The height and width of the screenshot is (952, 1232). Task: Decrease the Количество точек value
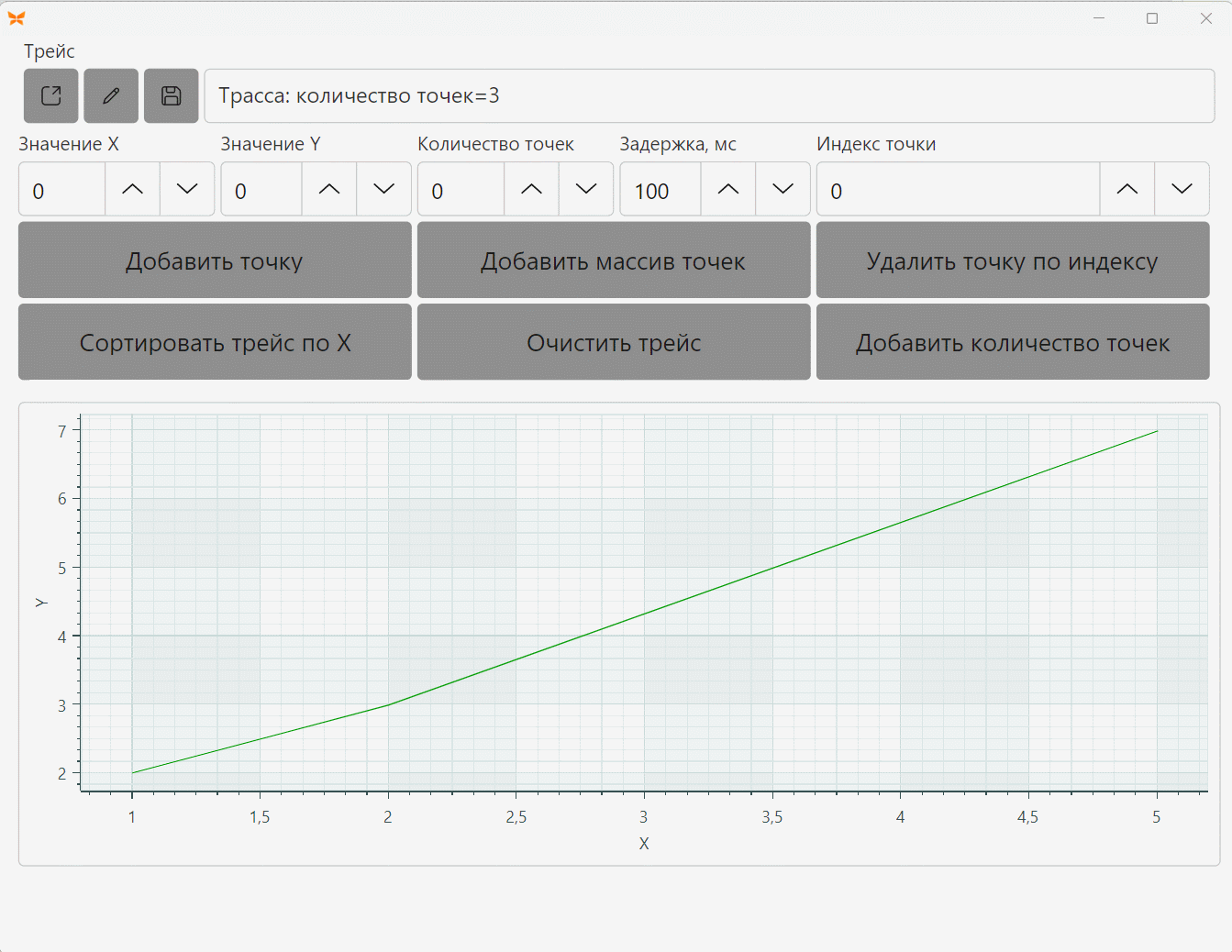[586, 189]
